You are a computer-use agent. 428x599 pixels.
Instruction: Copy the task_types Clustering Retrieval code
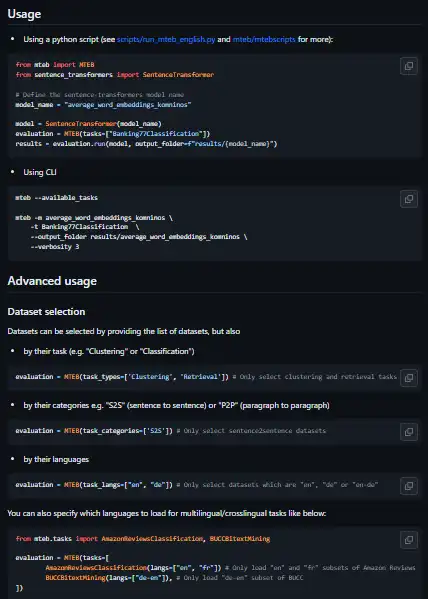409,378
